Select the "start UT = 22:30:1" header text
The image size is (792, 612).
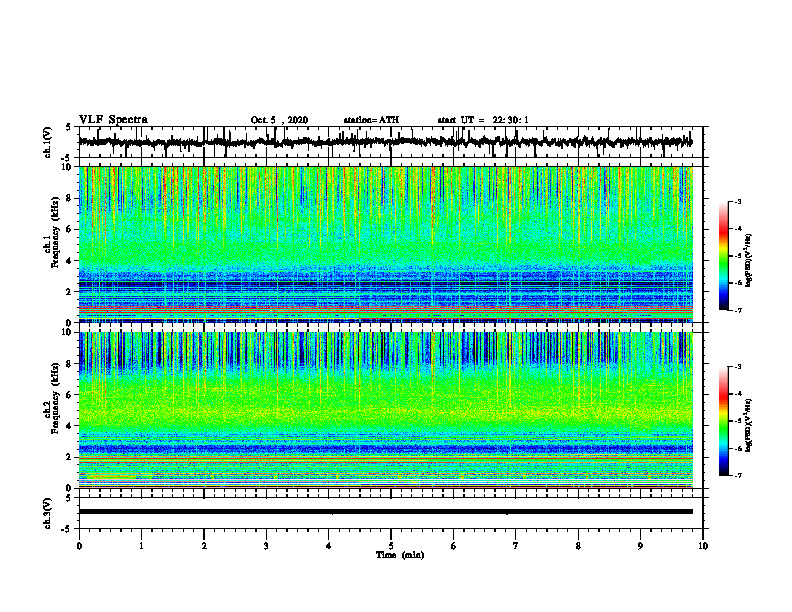click(x=483, y=120)
